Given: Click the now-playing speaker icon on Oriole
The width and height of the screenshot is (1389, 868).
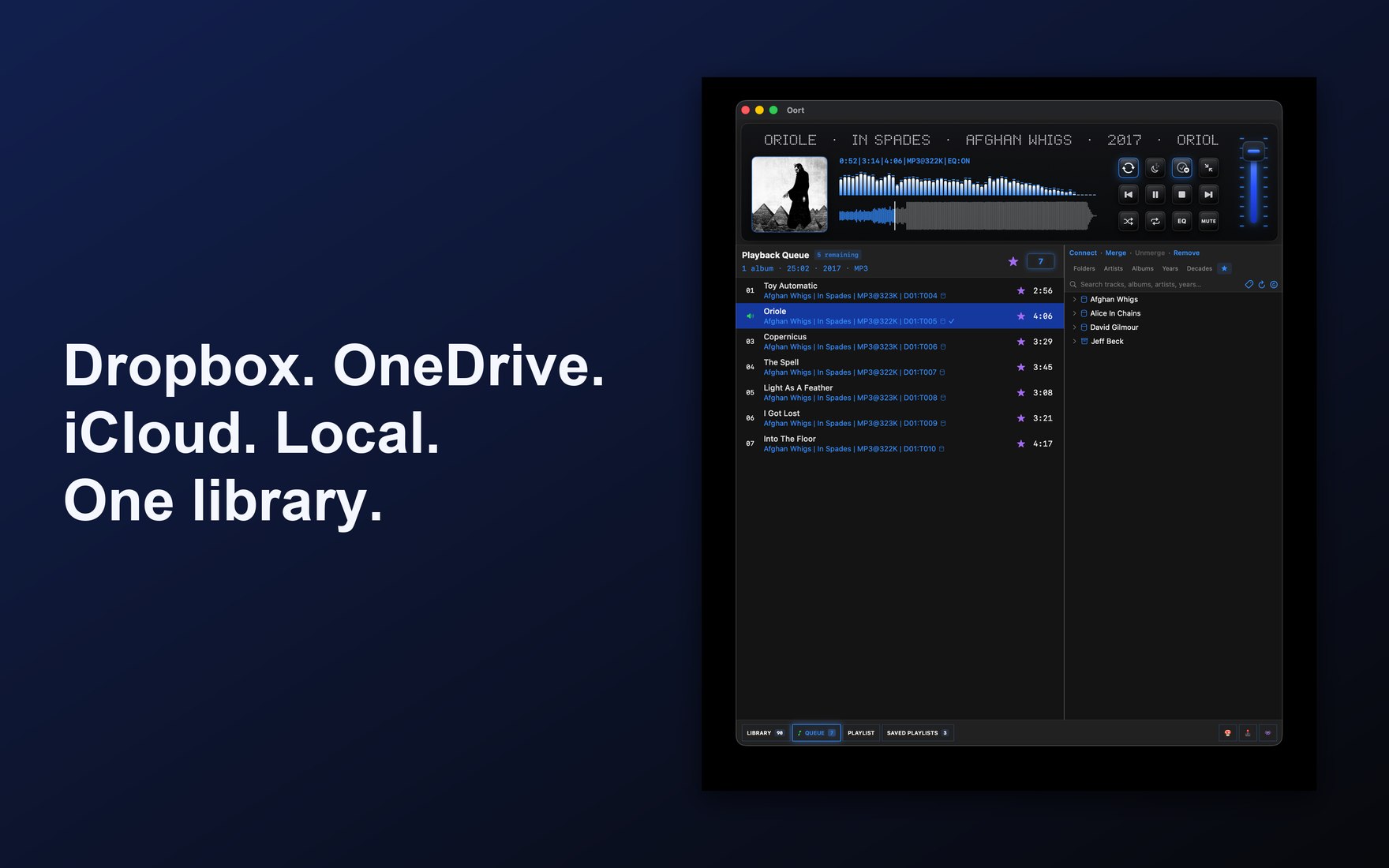Looking at the screenshot, I should (750, 316).
